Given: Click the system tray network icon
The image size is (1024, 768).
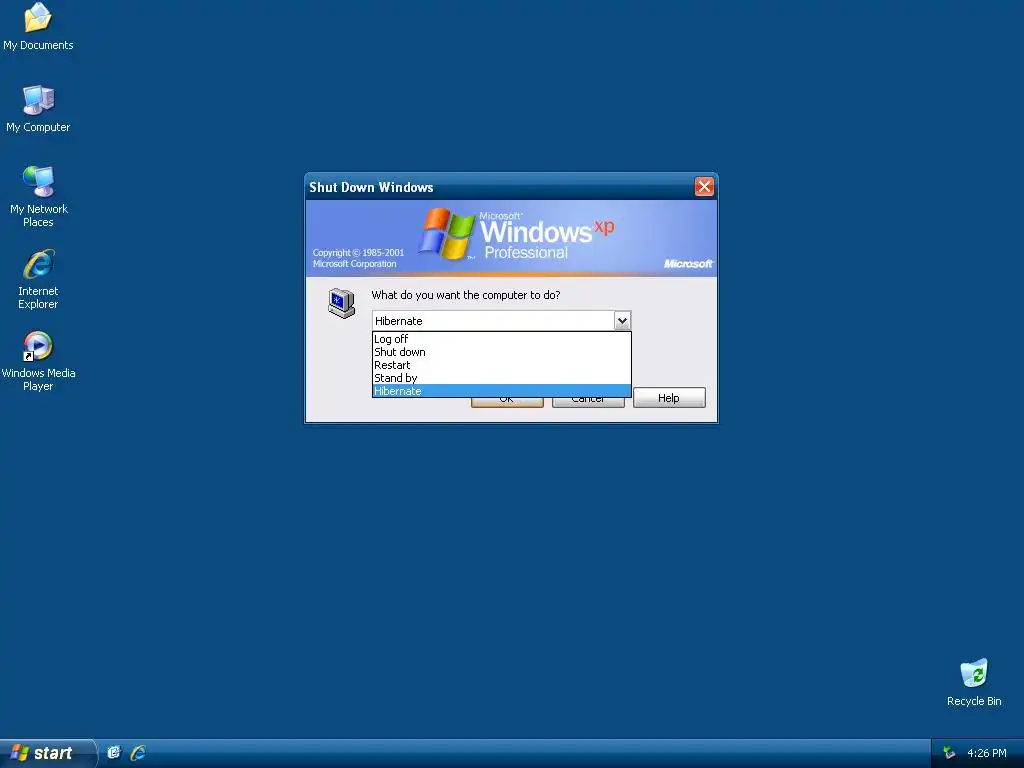Looking at the screenshot, I should coord(948,753).
